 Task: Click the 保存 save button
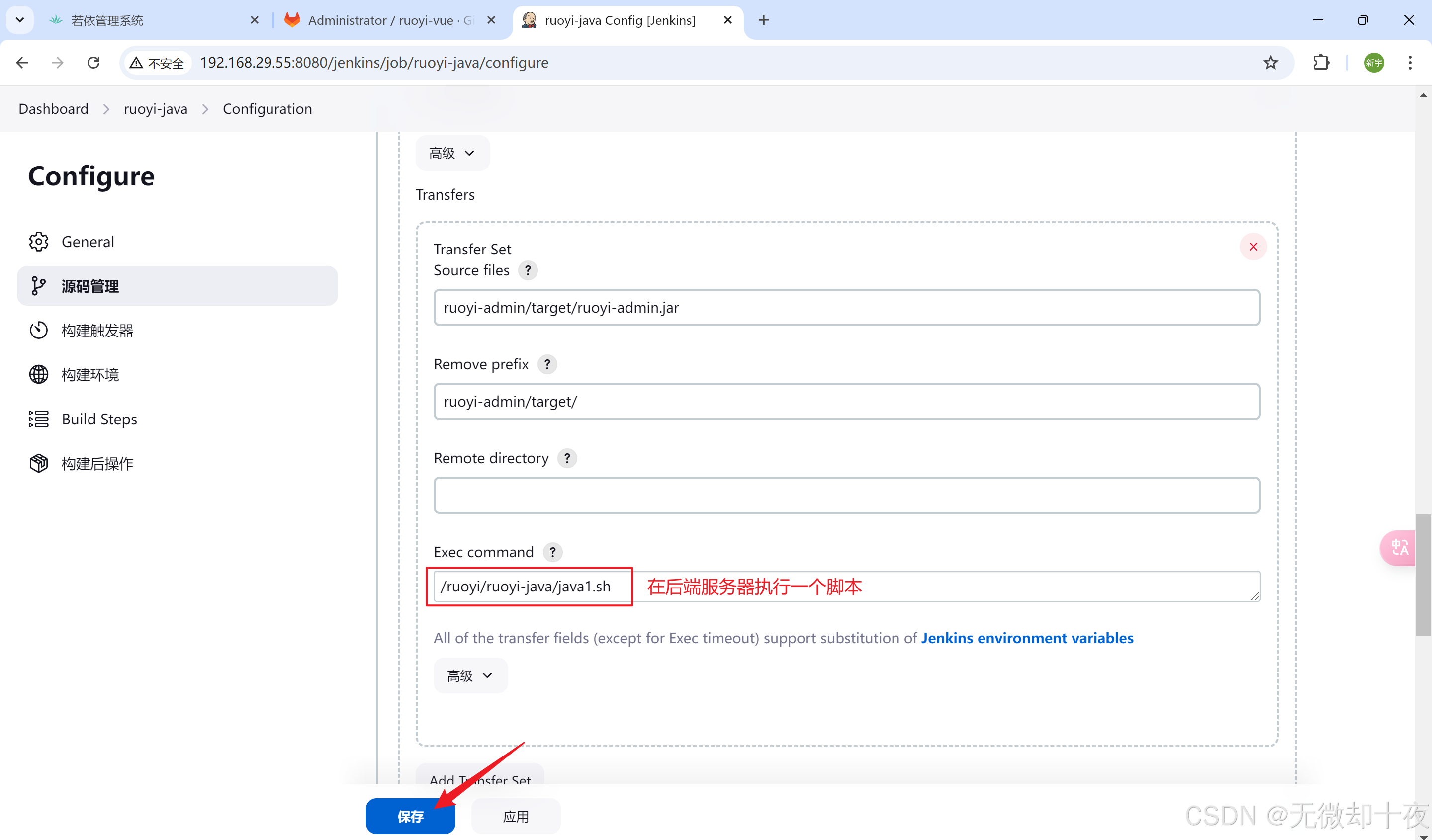tap(410, 816)
